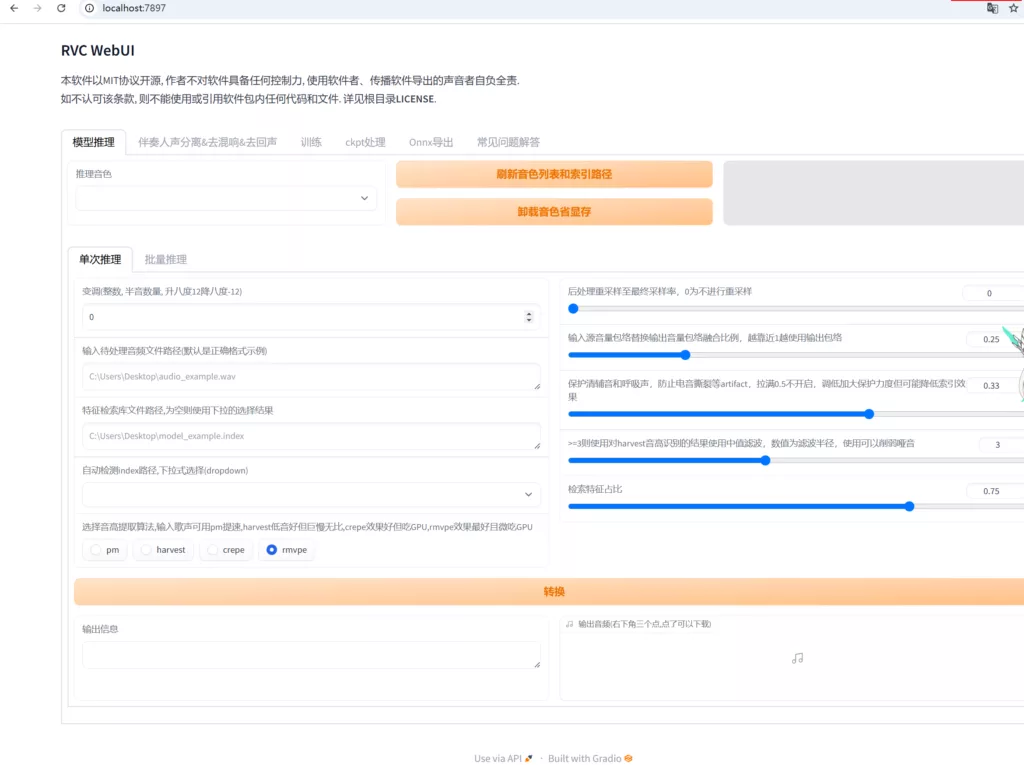Click the 刷新音色列表和索引路径 button
Viewport: 1024px width, 765px height.
[x=554, y=174]
